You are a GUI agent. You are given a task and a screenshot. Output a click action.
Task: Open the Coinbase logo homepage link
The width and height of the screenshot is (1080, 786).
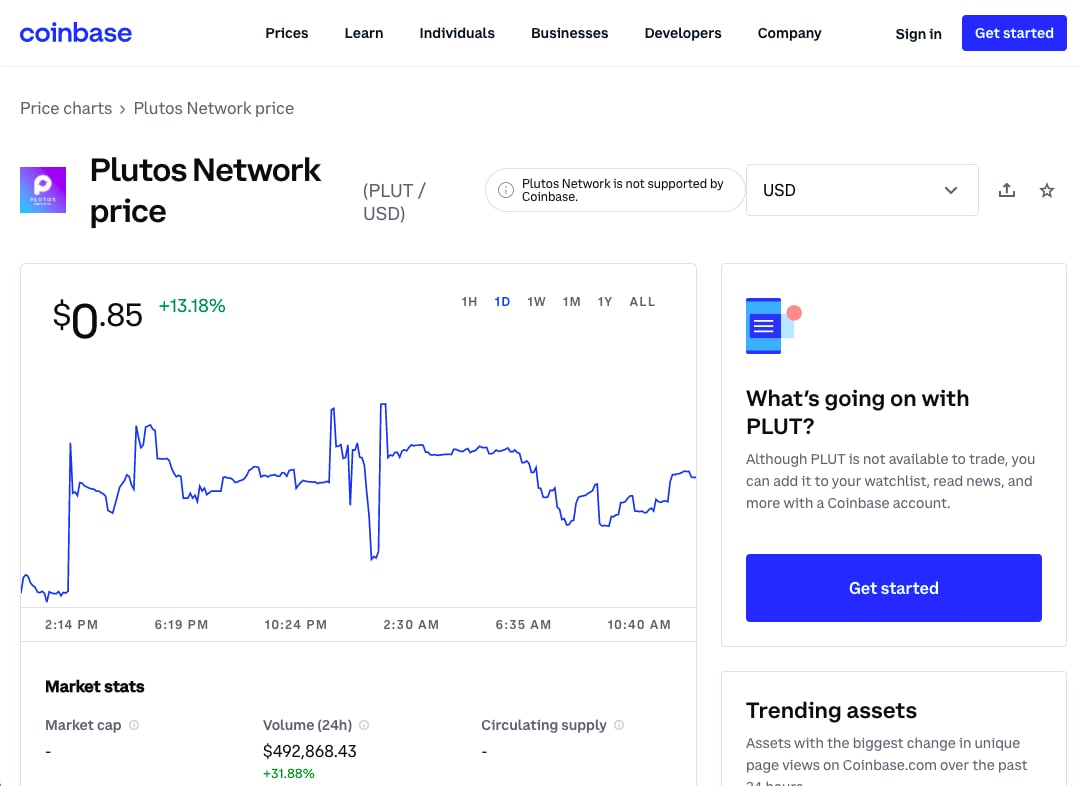(x=76, y=33)
